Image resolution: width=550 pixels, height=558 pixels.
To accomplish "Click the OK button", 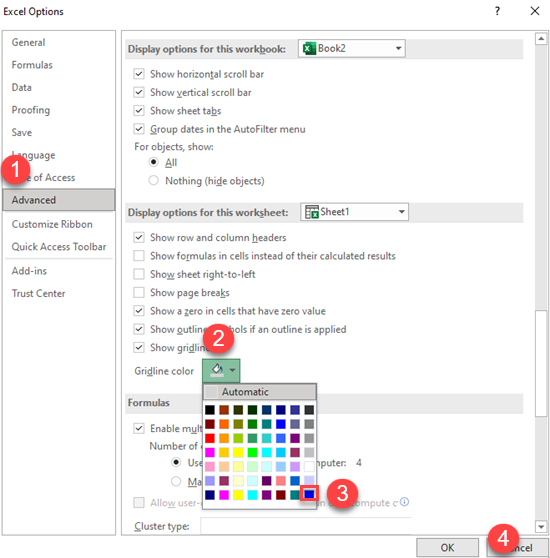I will click(447, 547).
